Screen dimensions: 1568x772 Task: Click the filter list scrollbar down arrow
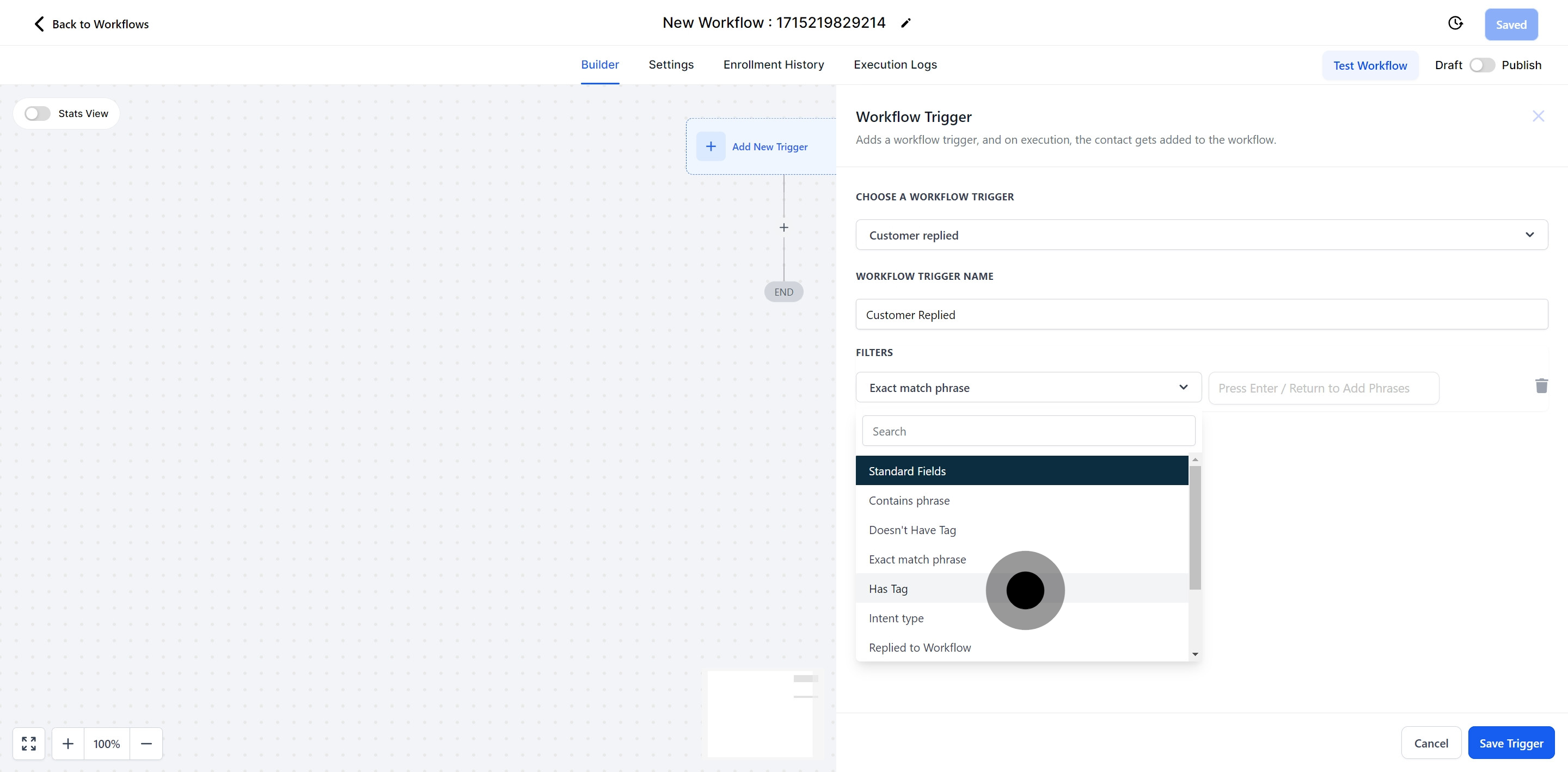point(1195,654)
